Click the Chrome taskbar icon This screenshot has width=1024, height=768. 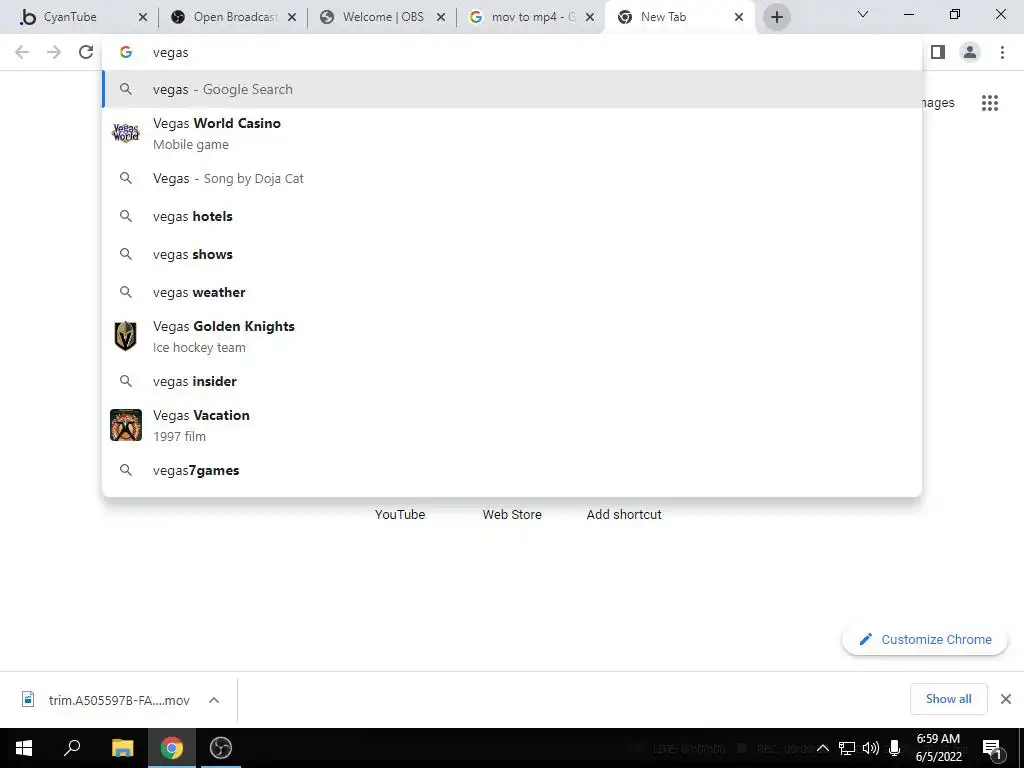pyautogui.click(x=172, y=748)
